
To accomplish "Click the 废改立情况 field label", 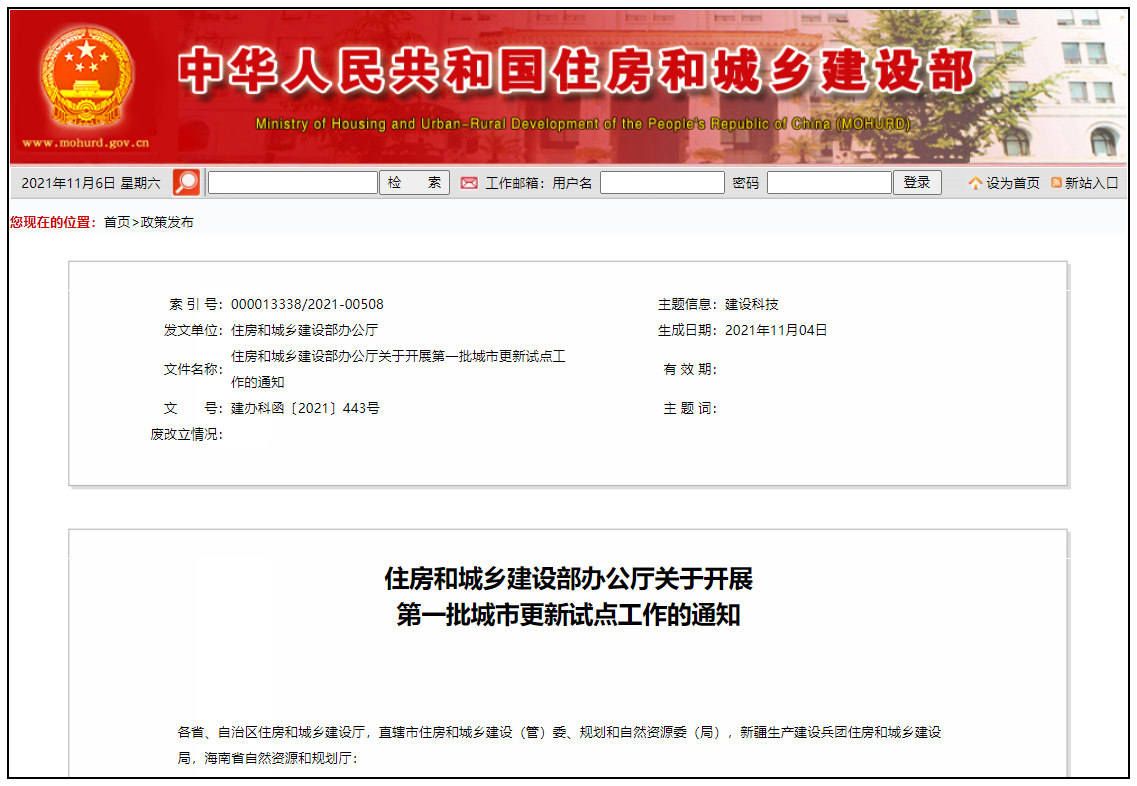I will pos(186,434).
